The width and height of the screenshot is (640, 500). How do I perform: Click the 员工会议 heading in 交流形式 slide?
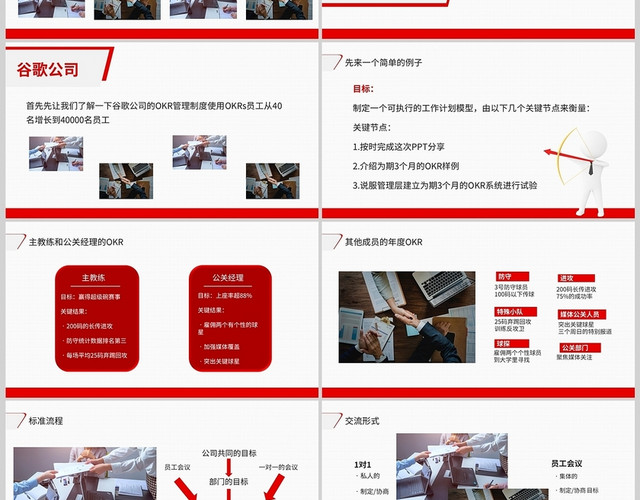click(x=567, y=464)
